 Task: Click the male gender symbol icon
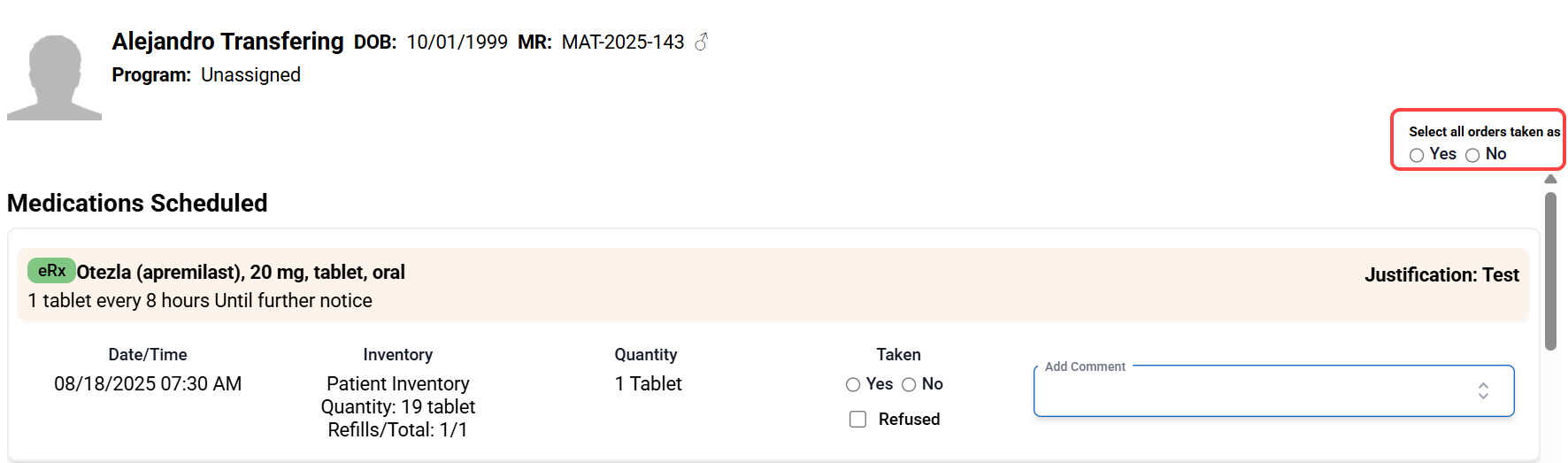click(x=701, y=42)
